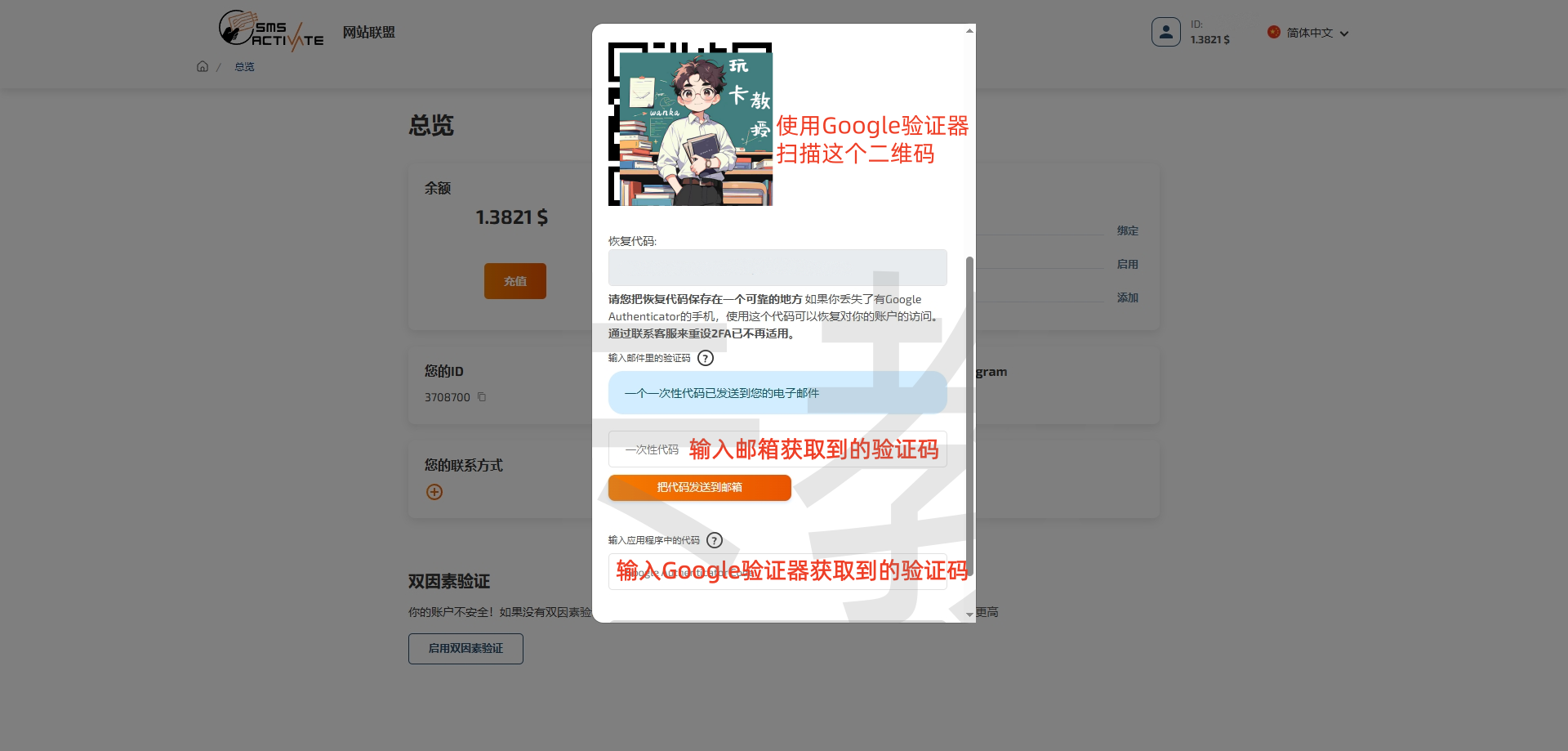1568x751 pixels.
Task: Click the 恢复代码 recovery code field
Action: point(777,267)
